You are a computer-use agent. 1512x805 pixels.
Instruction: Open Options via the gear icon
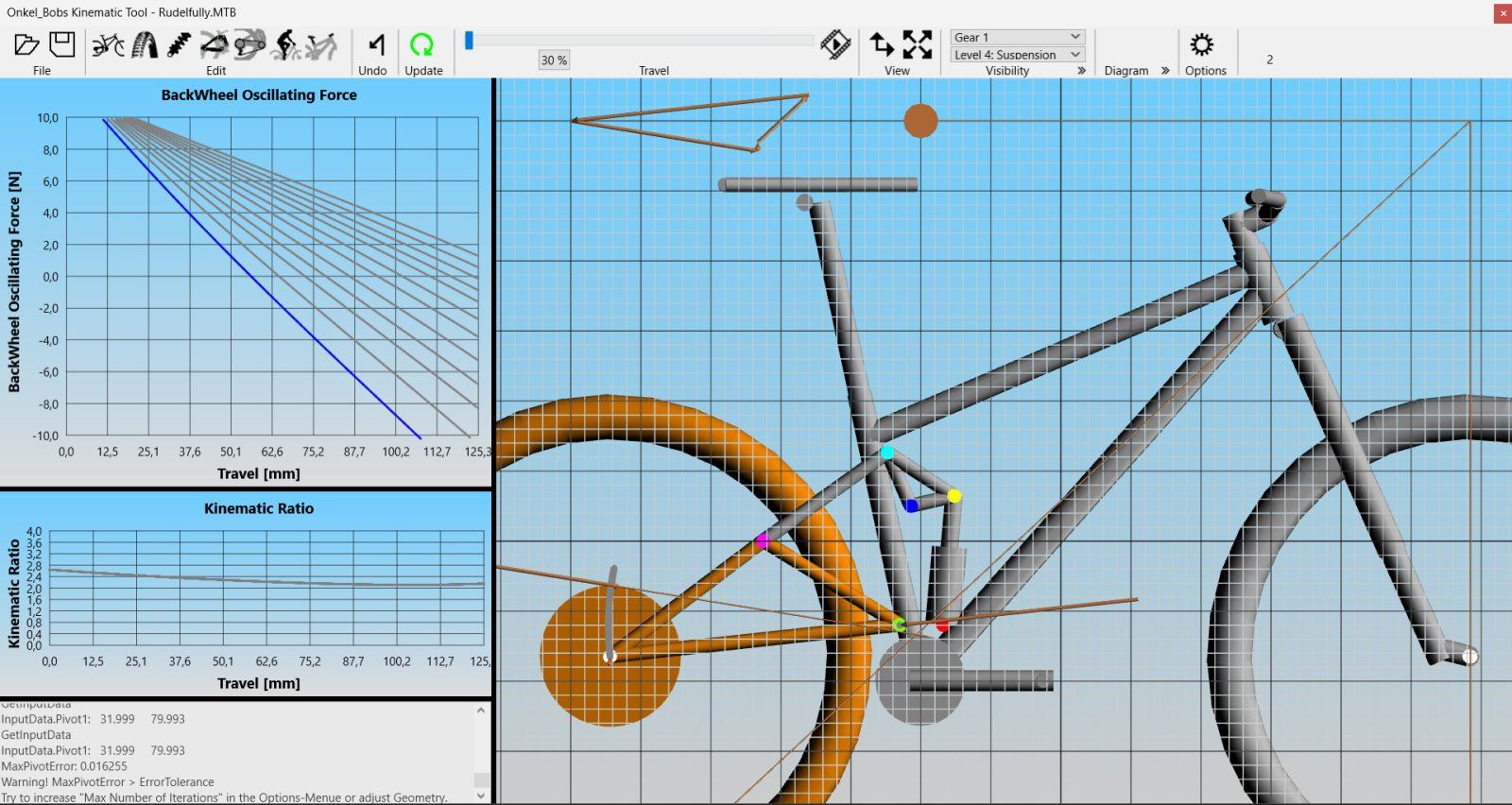coord(1201,44)
